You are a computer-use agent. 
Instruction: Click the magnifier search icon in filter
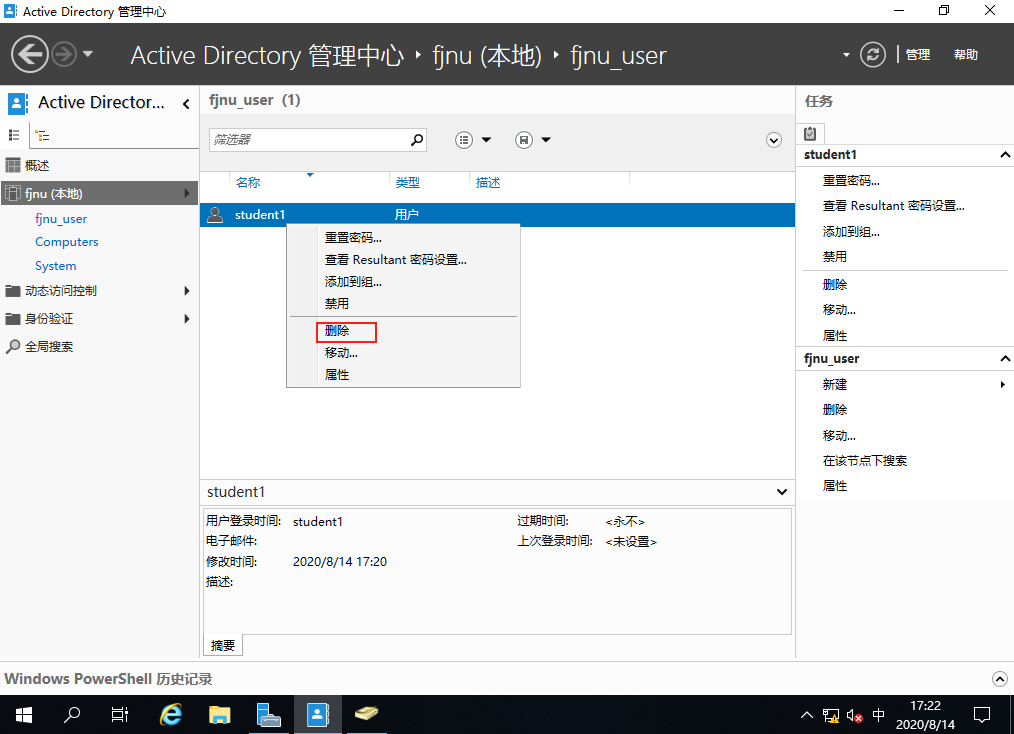(417, 140)
